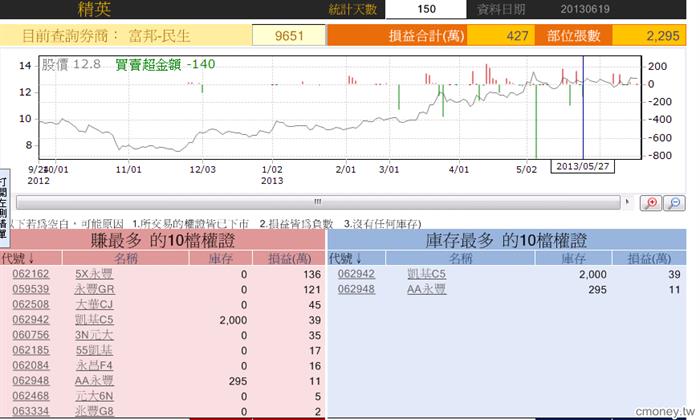The image size is (700, 420).
Task: Open 062948 in the profit table
Action: point(31,381)
